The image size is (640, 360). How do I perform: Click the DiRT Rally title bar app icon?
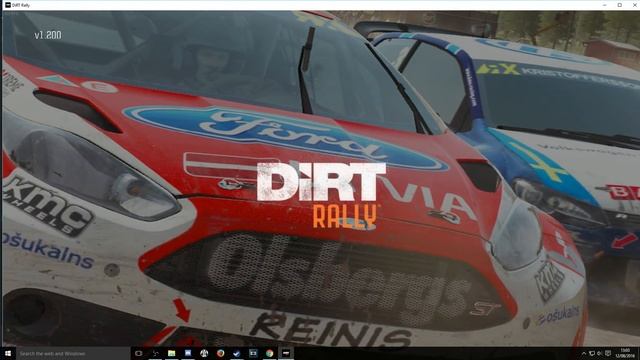pos(8,5)
